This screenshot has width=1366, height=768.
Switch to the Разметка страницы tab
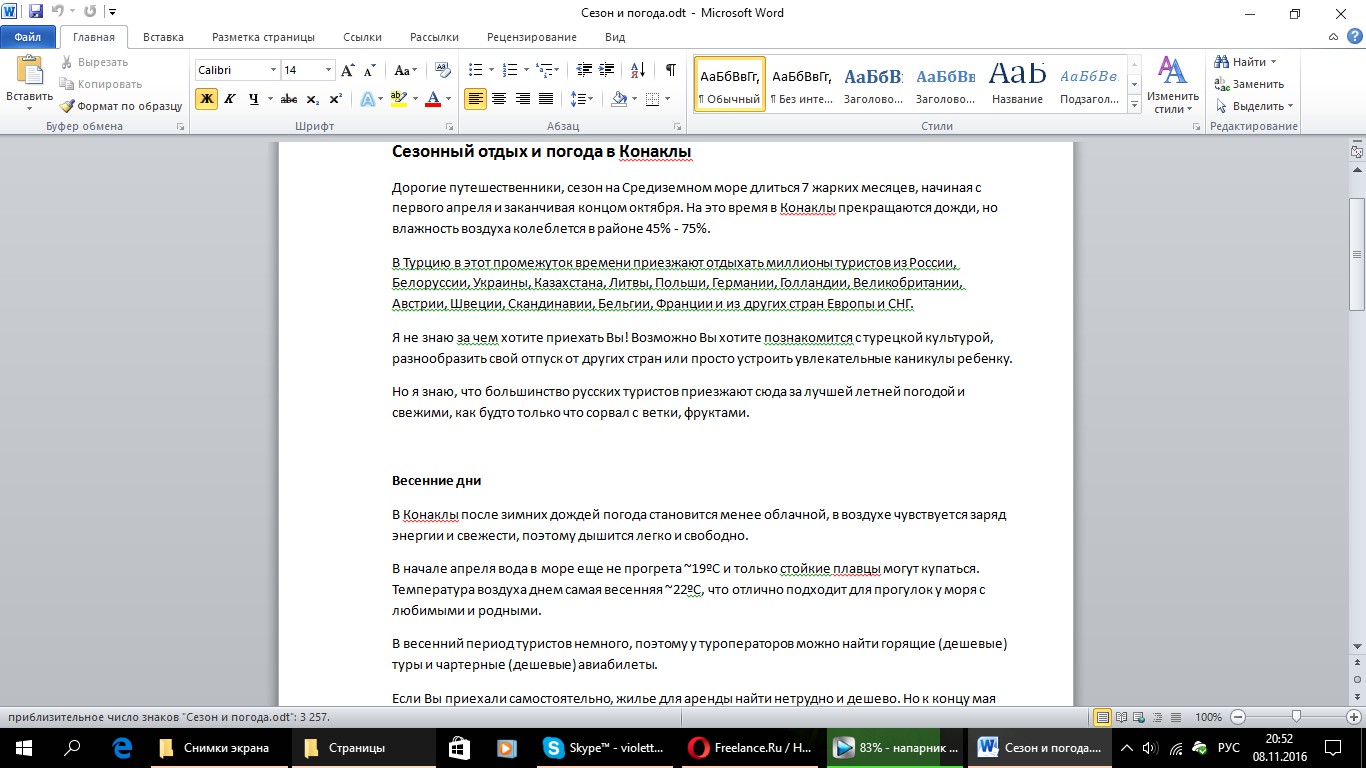[263, 37]
